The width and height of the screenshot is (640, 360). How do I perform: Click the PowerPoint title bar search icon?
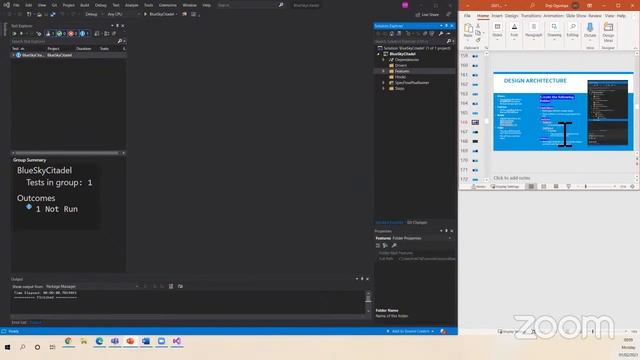(x=532, y=5)
